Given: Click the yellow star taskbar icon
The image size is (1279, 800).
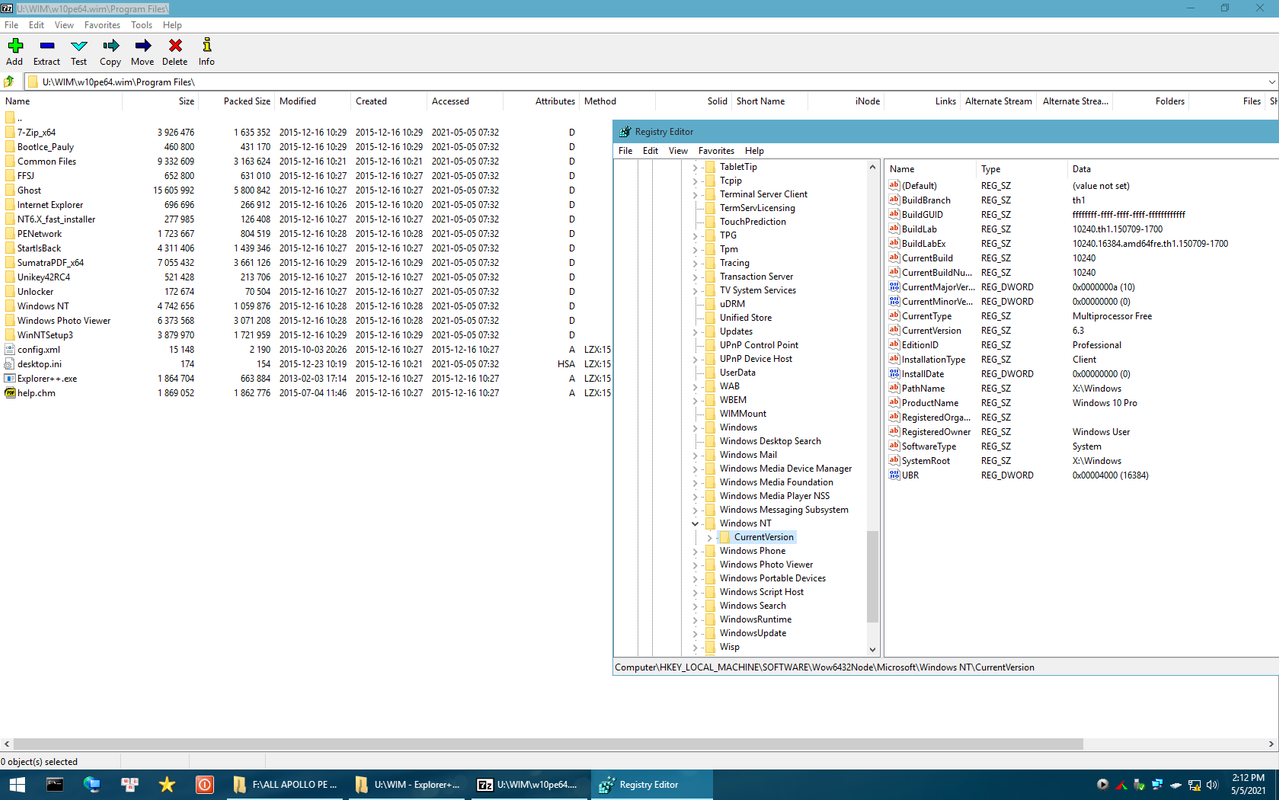Looking at the screenshot, I should pos(167,785).
